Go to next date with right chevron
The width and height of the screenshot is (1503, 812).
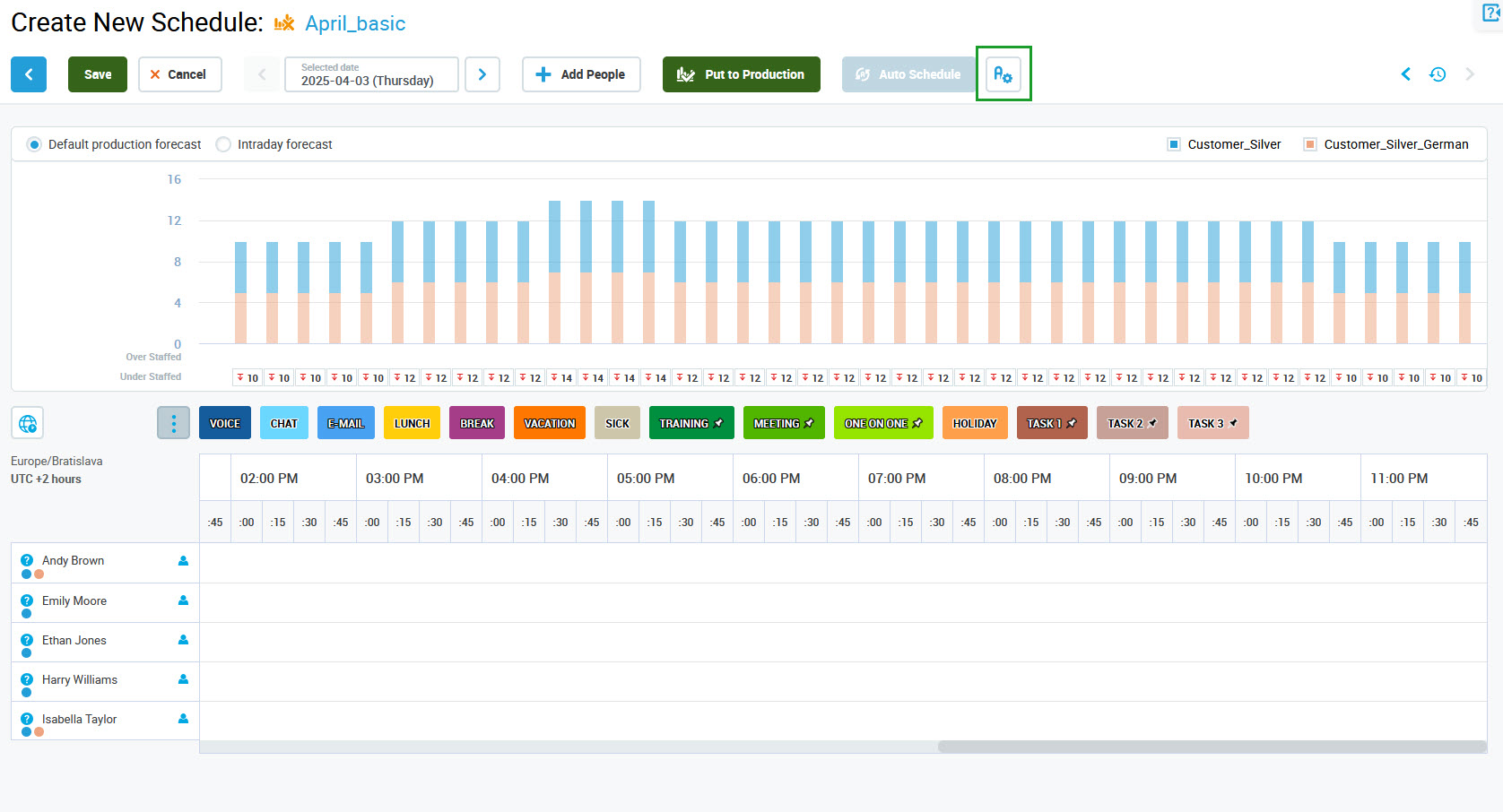coord(482,74)
